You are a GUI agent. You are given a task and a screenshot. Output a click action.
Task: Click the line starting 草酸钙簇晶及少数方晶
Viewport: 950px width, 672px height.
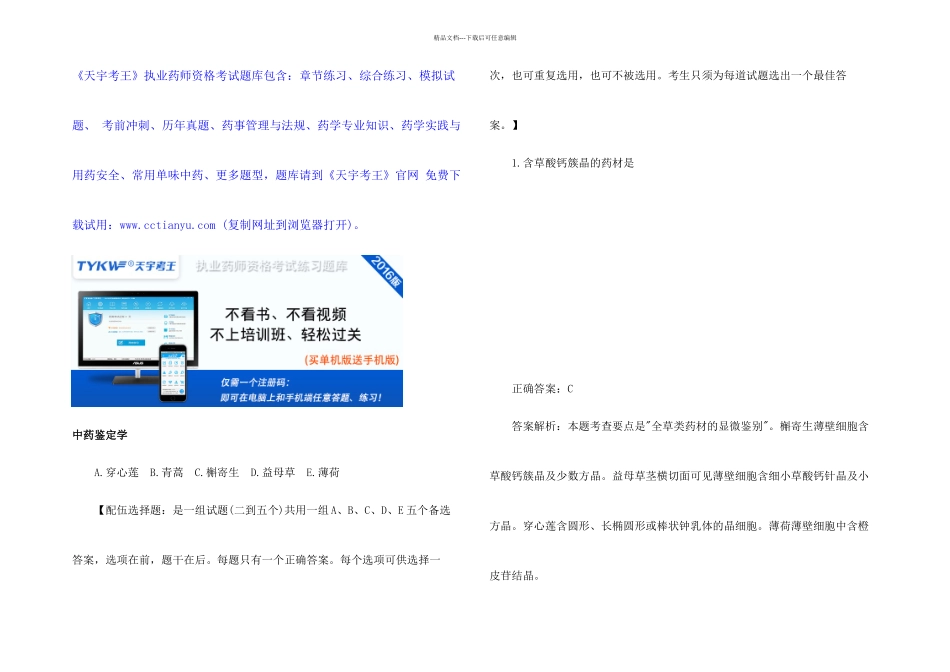pyautogui.click(x=679, y=476)
